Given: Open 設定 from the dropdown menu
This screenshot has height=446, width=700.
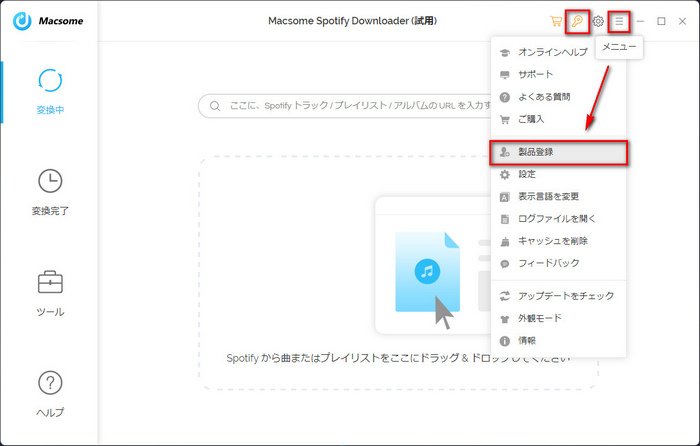Looking at the screenshot, I should click(x=558, y=174).
